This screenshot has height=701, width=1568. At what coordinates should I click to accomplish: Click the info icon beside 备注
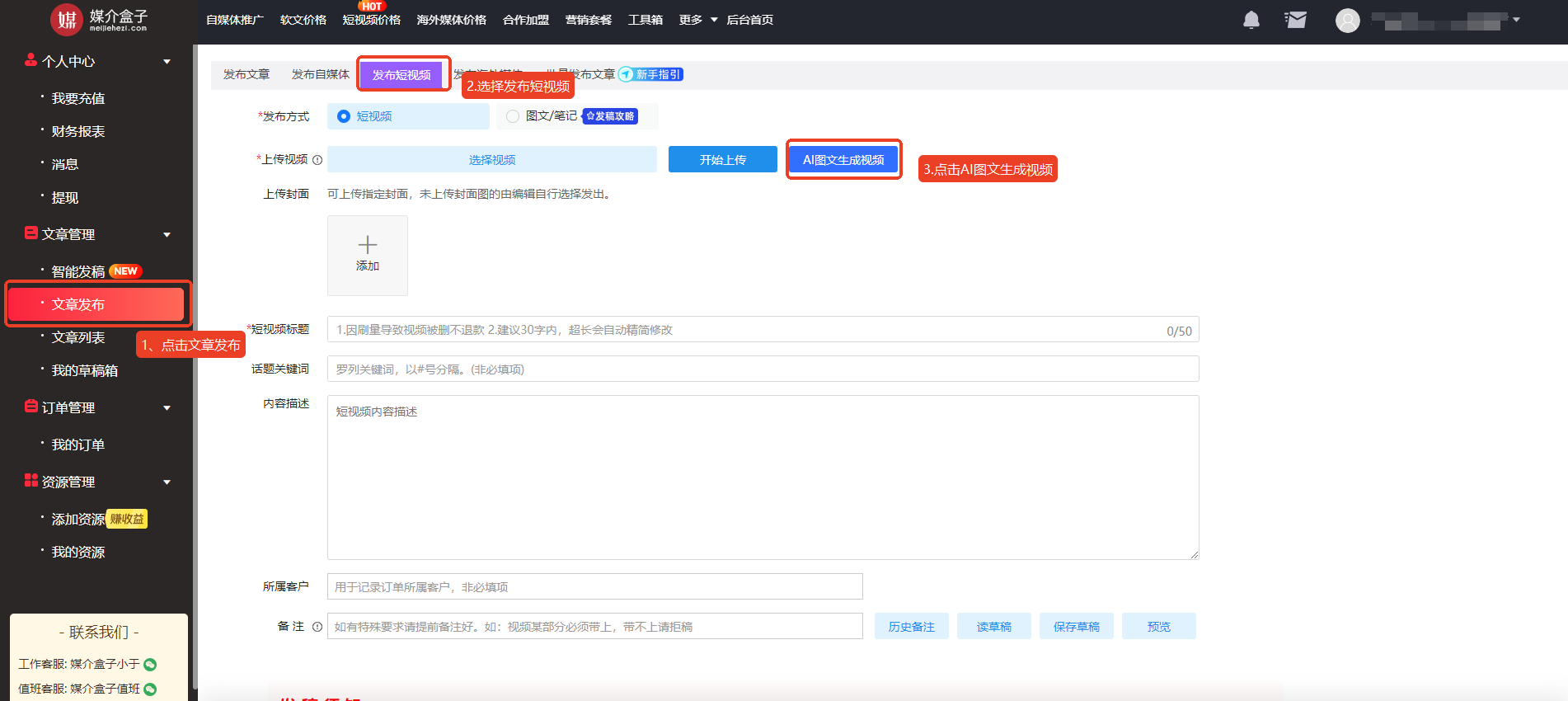tap(317, 627)
